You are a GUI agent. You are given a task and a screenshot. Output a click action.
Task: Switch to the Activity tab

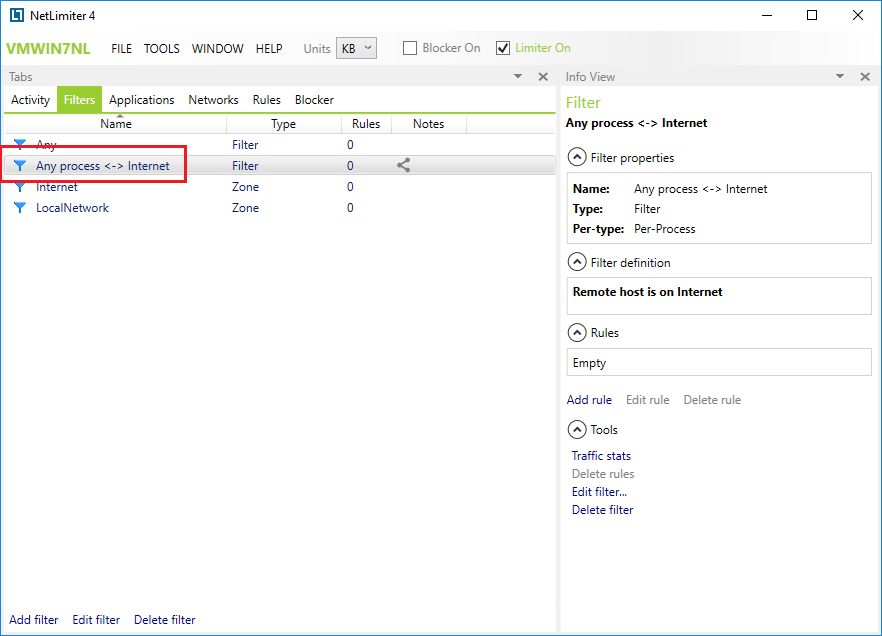point(30,100)
